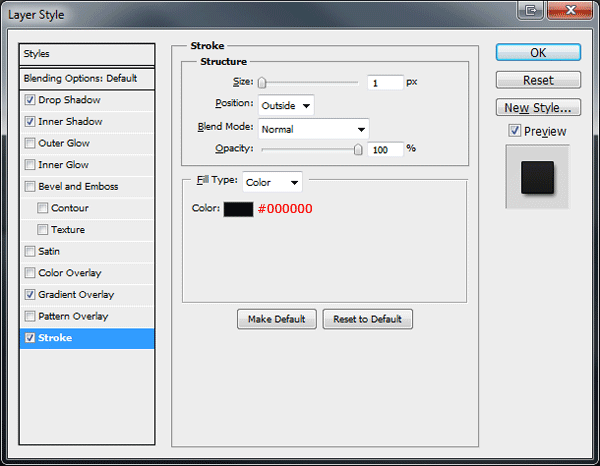
Task: Toggle the Drop Shadow checkbox
Action: 30,100
